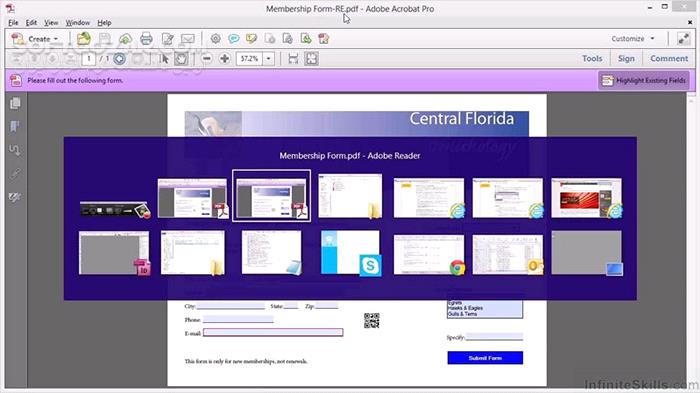Select the Hand pan tool
Image resolution: width=700 pixels, height=393 pixels.
pos(181,59)
